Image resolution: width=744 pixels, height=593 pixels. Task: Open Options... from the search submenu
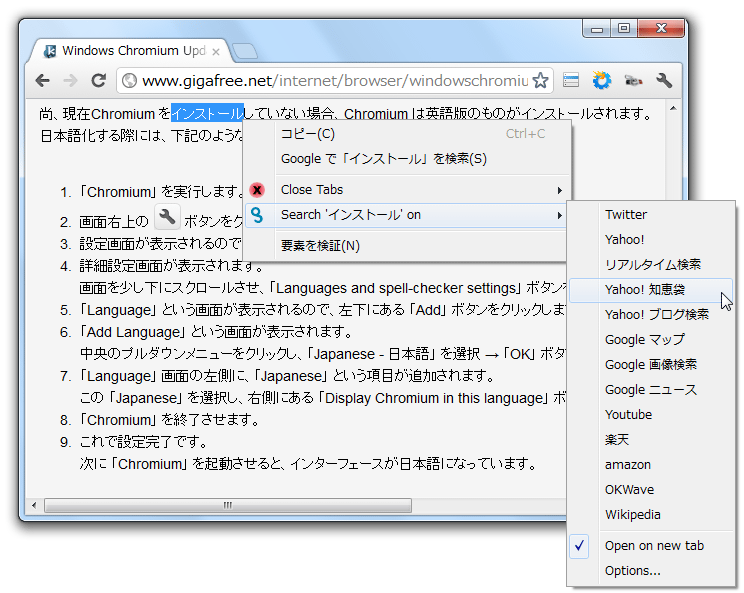[651, 571]
